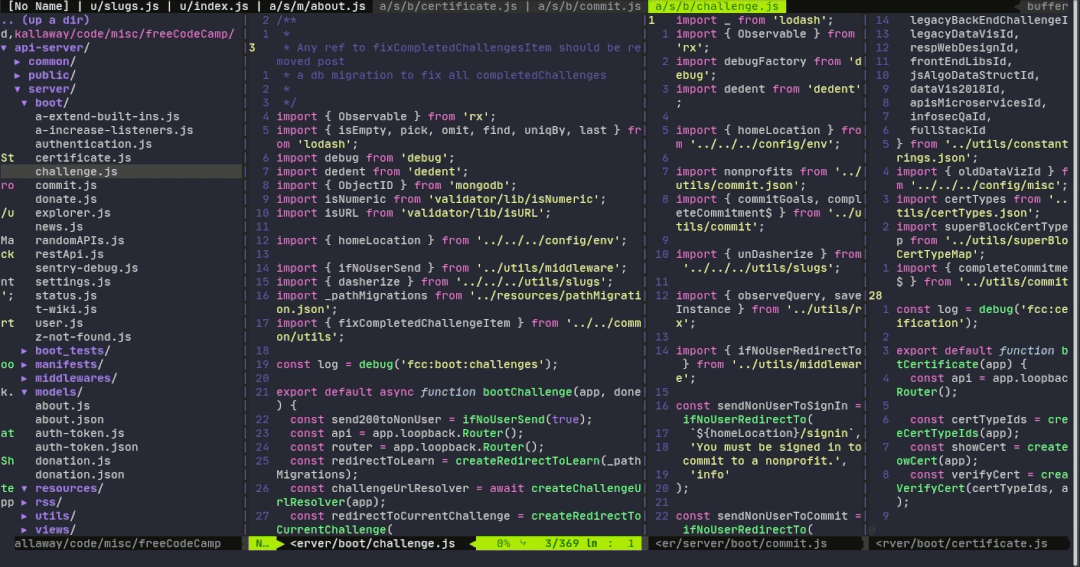This screenshot has height=567, width=1080.
Task: Open sentry-debug.js in file tree
Action: [87, 268]
